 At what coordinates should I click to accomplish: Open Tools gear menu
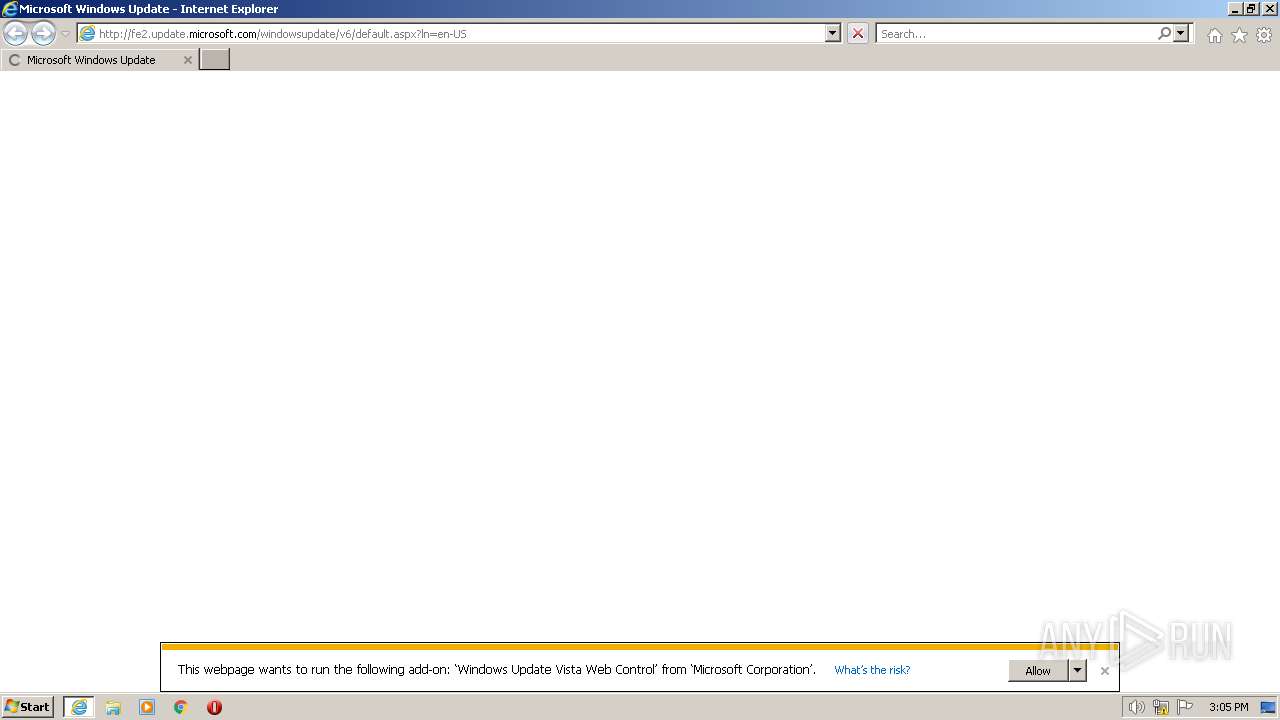point(1264,35)
